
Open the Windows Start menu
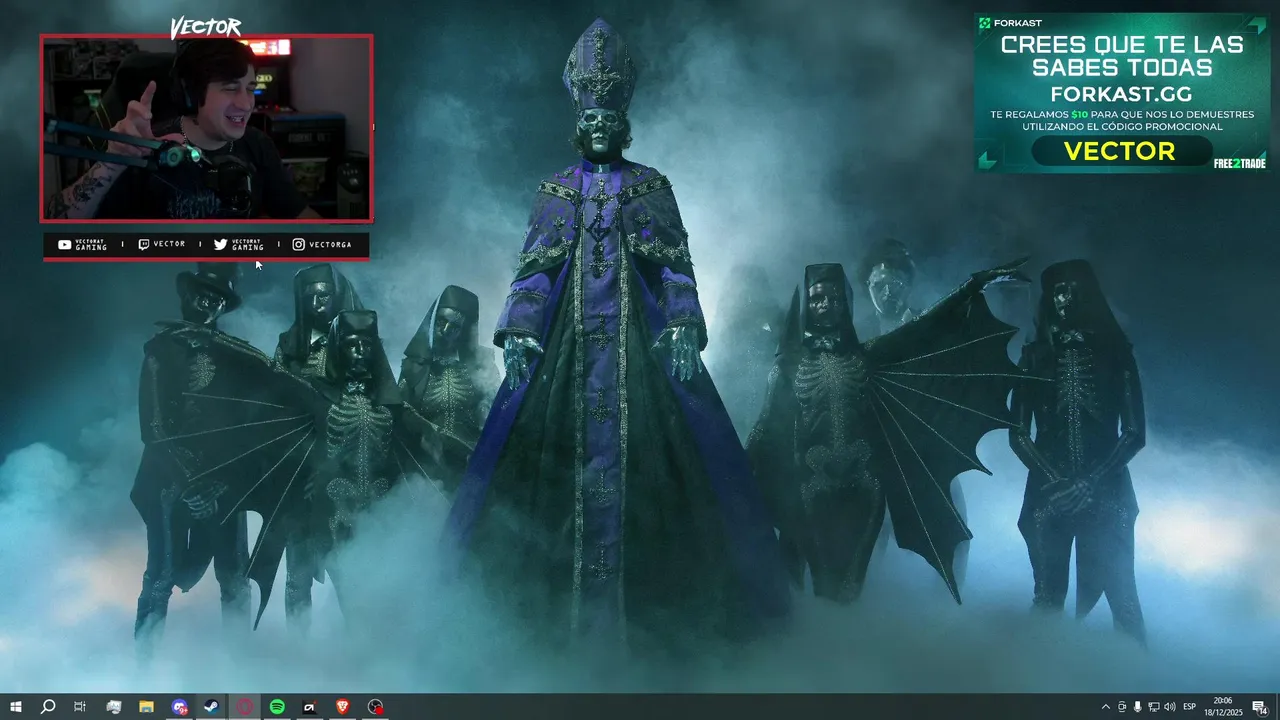click(x=15, y=707)
